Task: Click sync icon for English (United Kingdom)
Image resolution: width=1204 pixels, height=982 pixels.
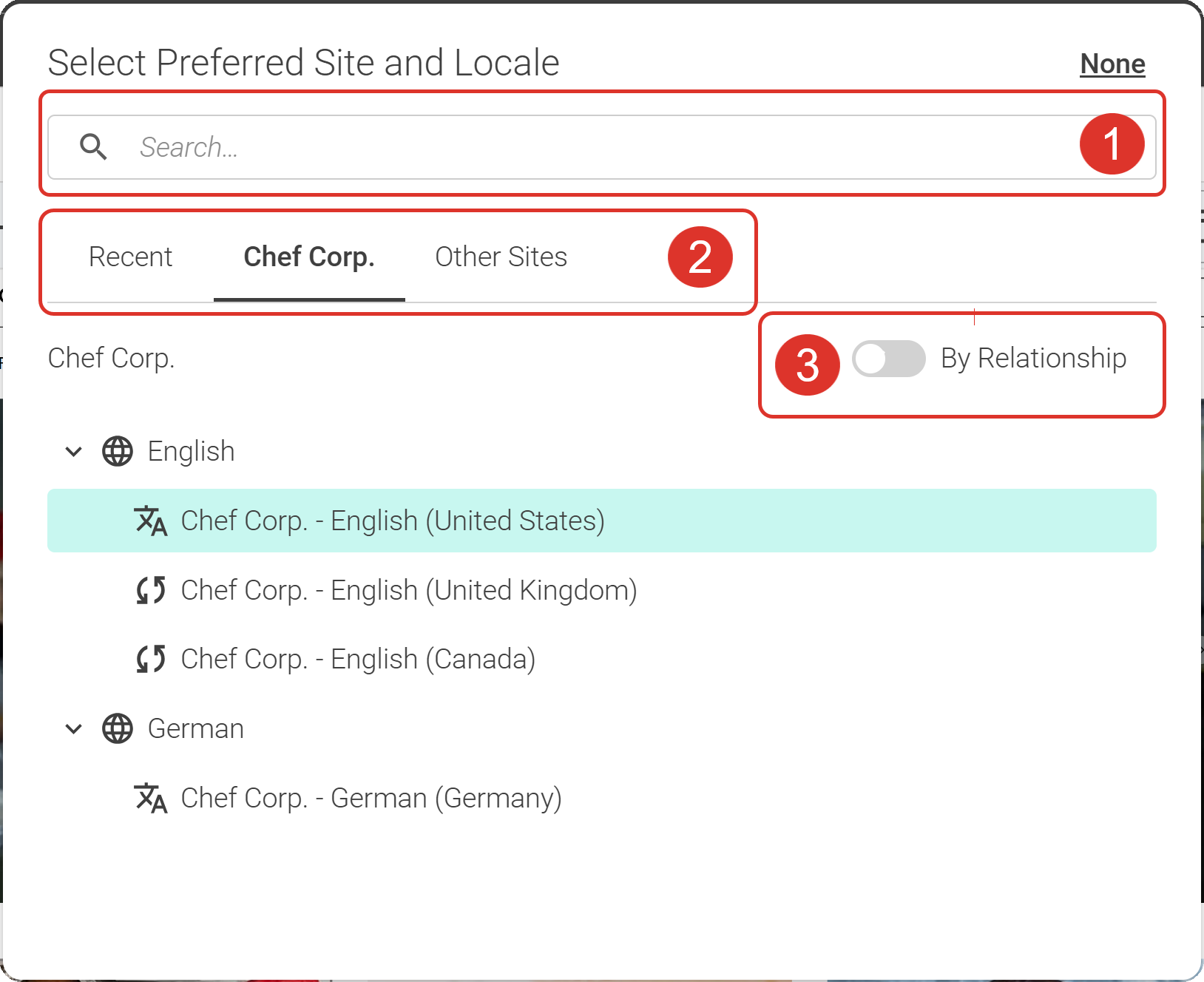Action: tap(151, 590)
